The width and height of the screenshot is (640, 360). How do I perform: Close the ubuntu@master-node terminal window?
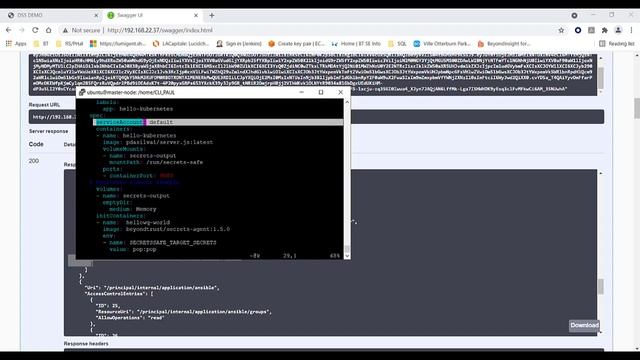[x=340, y=92]
